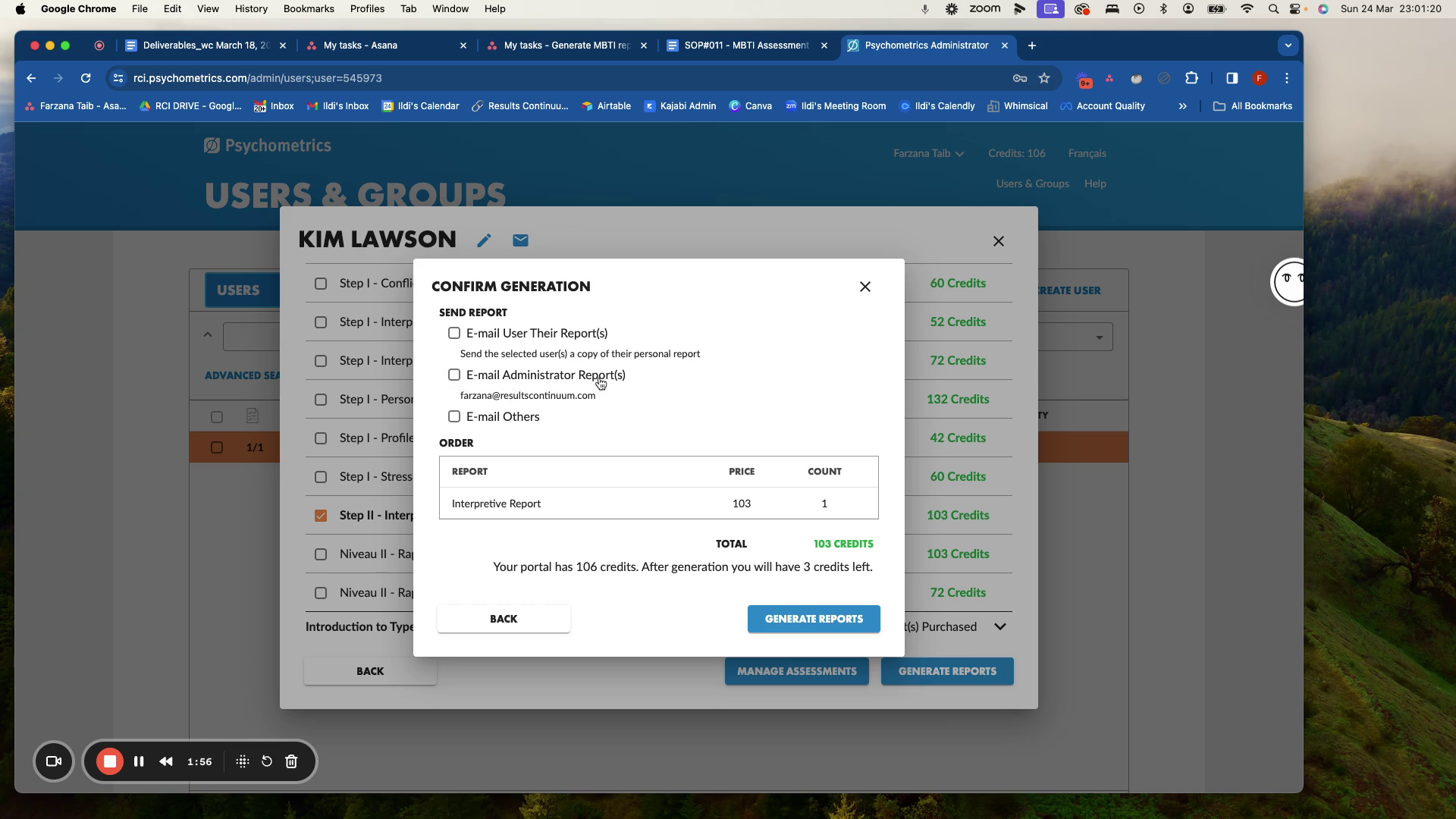Check E-mail Administrator Report(s) option

pyautogui.click(x=454, y=375)
